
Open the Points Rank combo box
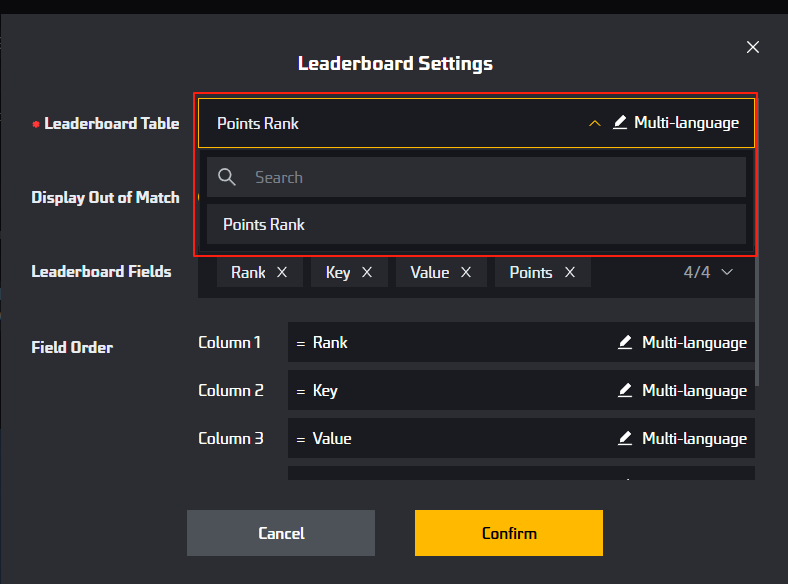[x=476, y=123]
